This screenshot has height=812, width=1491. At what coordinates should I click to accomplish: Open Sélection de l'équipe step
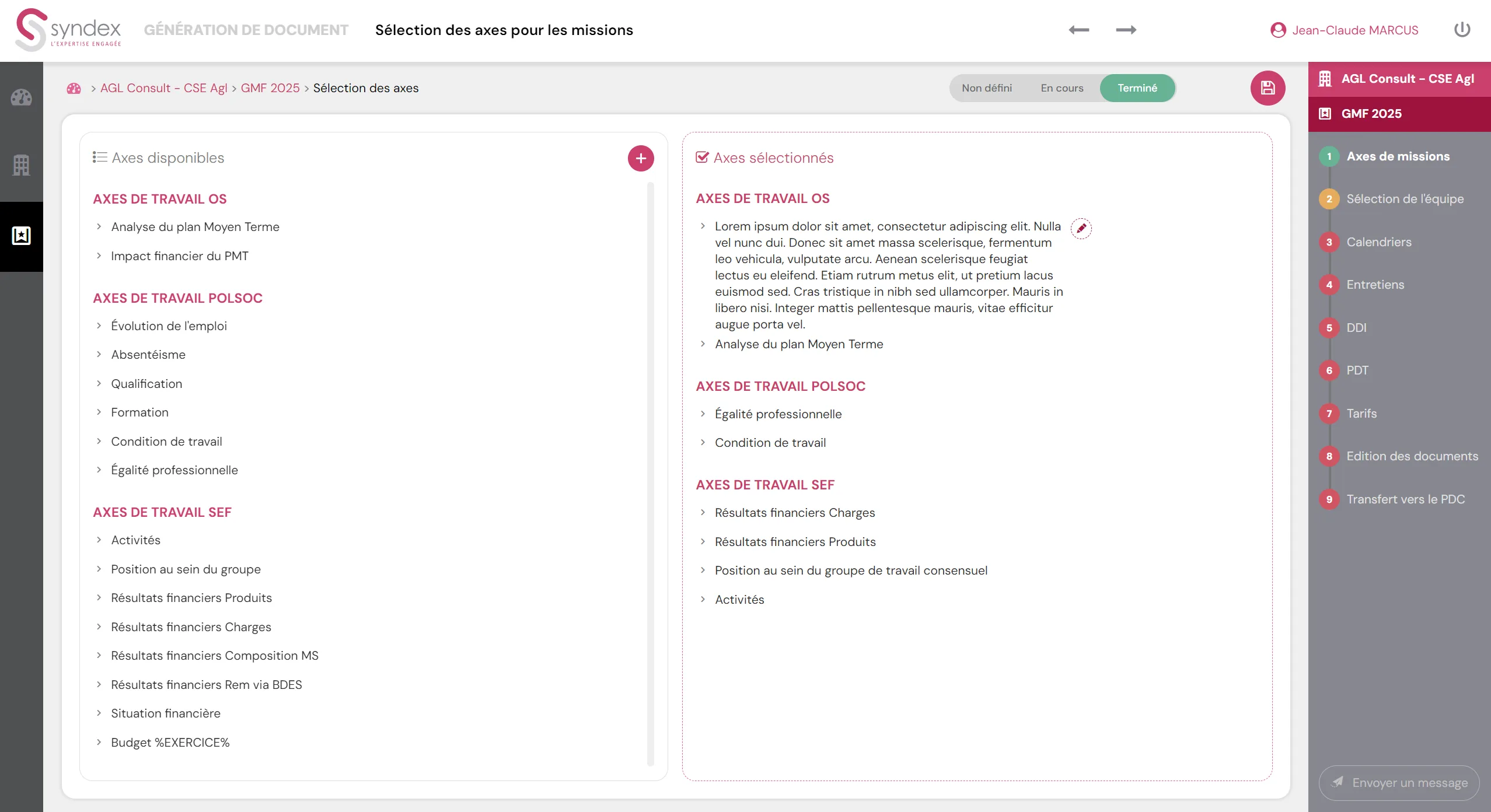(x=1405, y=199)
